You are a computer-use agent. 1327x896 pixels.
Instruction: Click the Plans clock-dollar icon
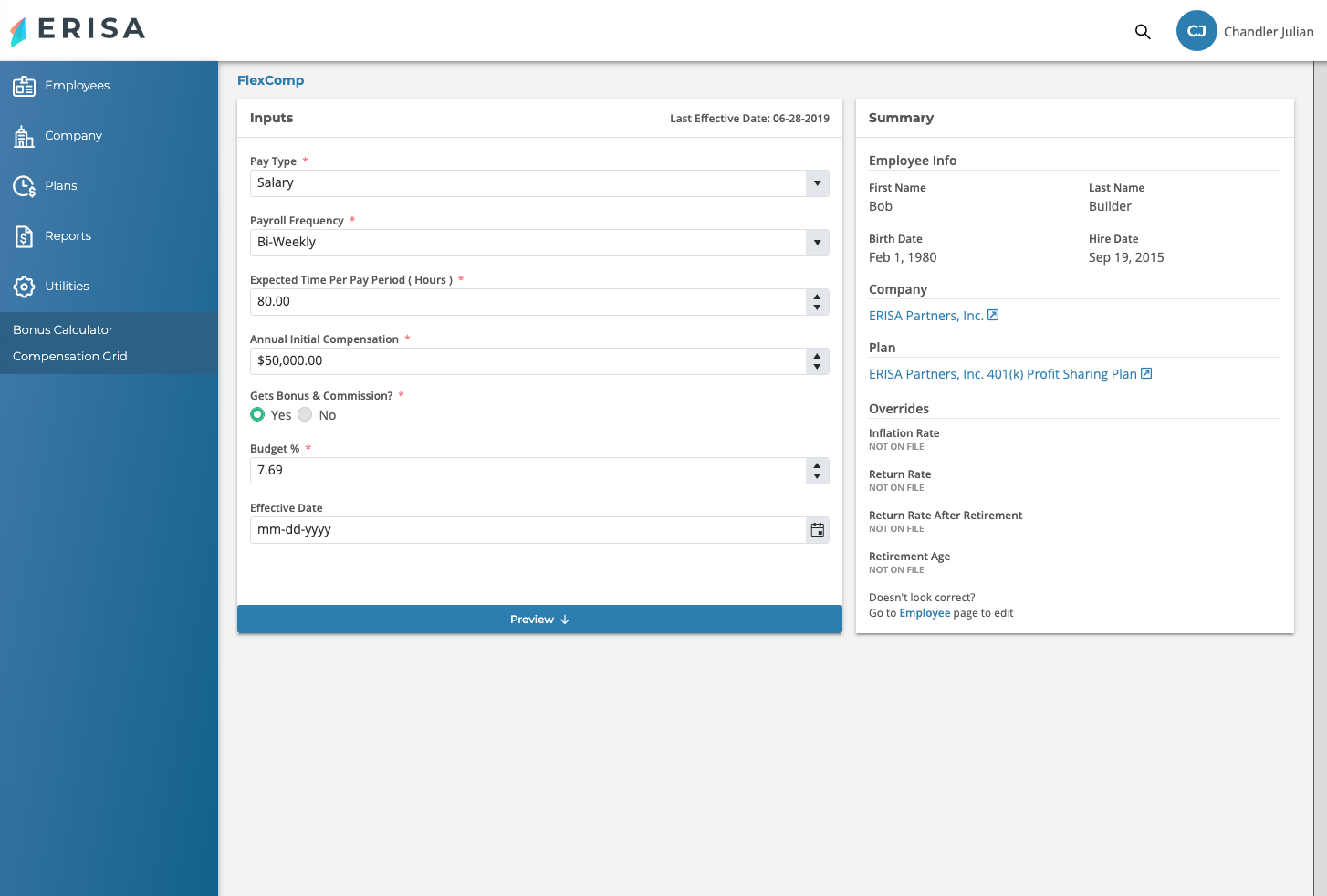coord(24,186)
